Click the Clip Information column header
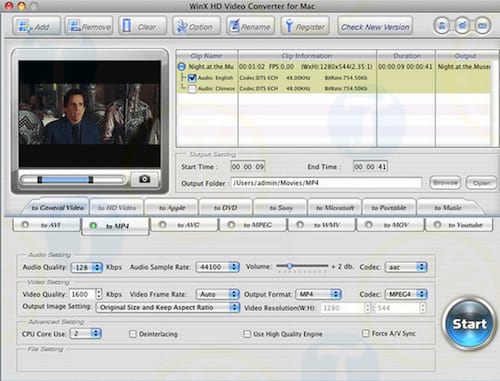Viewport: 500px width, 381px height. [x=307, y=56]
